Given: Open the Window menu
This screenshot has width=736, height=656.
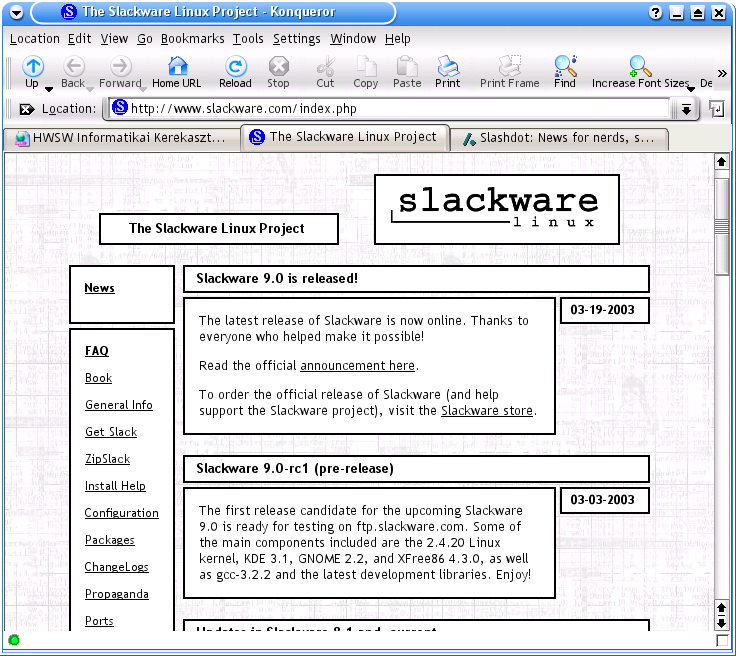Looking at the screenshot, I should pyautogui.click(x=353, y=38).
